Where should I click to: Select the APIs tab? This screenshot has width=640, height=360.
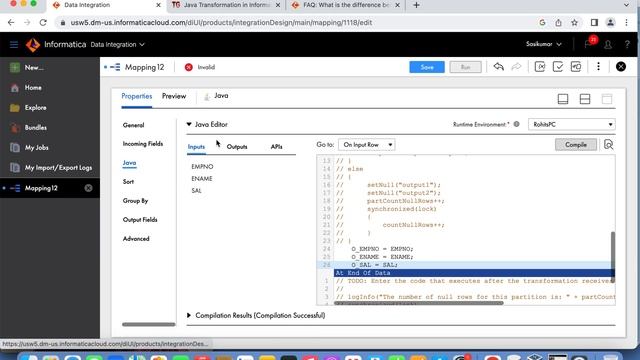point(276,147)
